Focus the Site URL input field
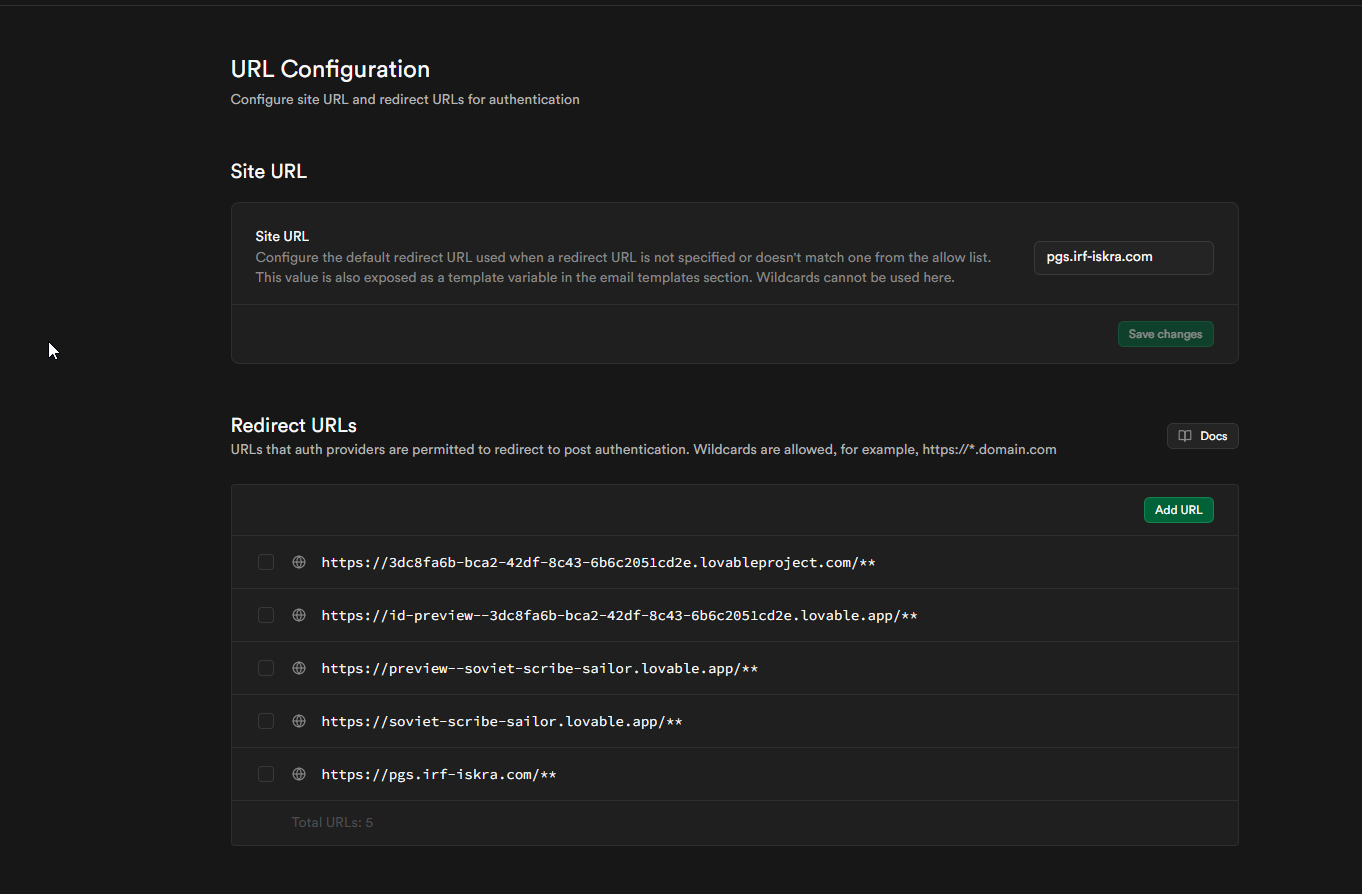Viewport: 1362px width, 894px height. 1123,257
